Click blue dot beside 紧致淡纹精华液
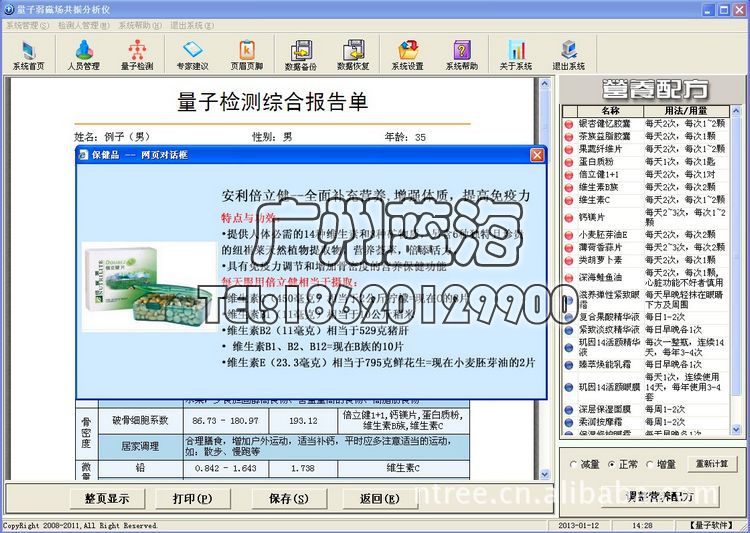 pos(569,330)
